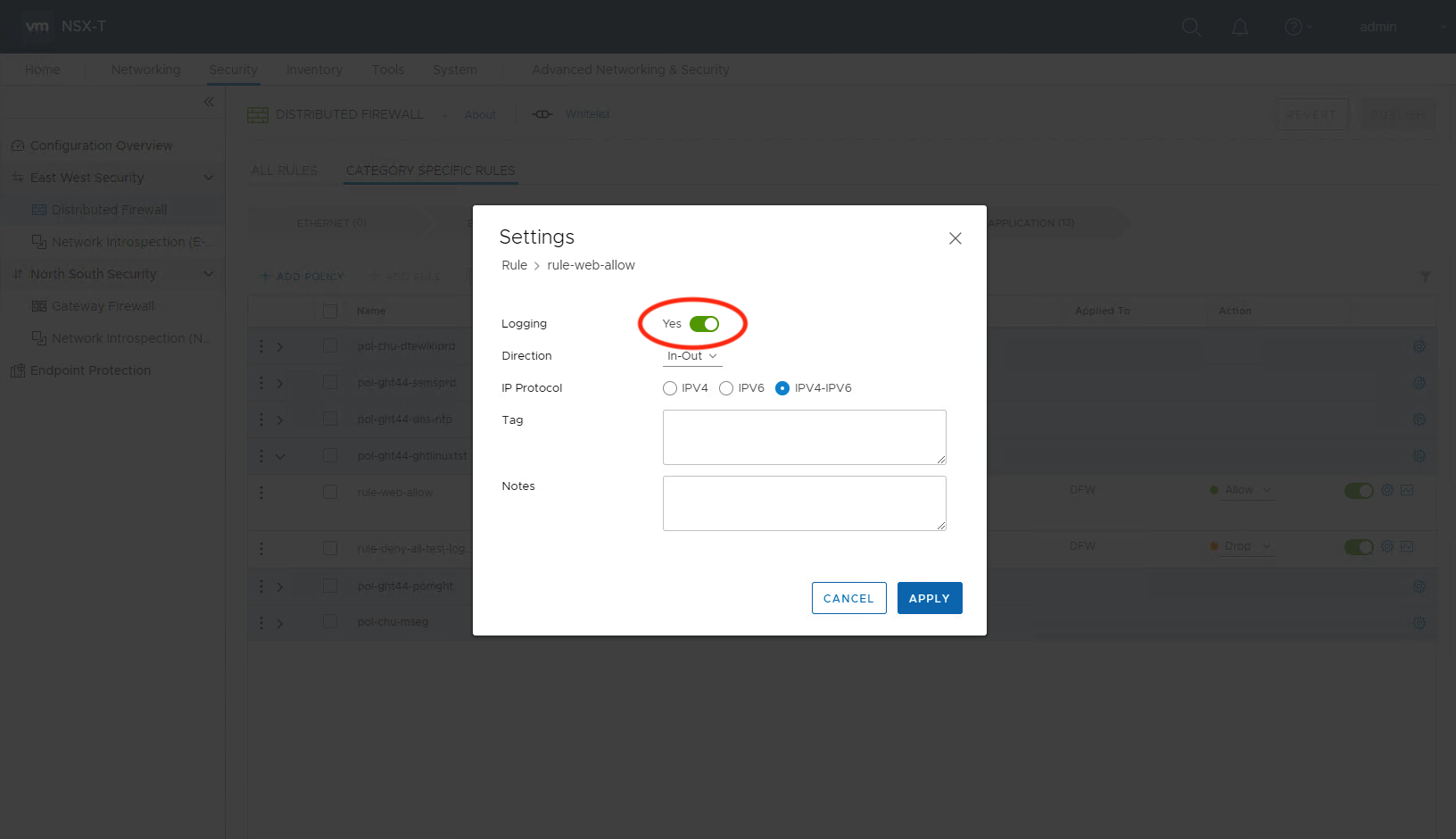This screenshot has height=839, width=1456.
Task: Select the IPV4 radio button
Action: tap(670, 388)
